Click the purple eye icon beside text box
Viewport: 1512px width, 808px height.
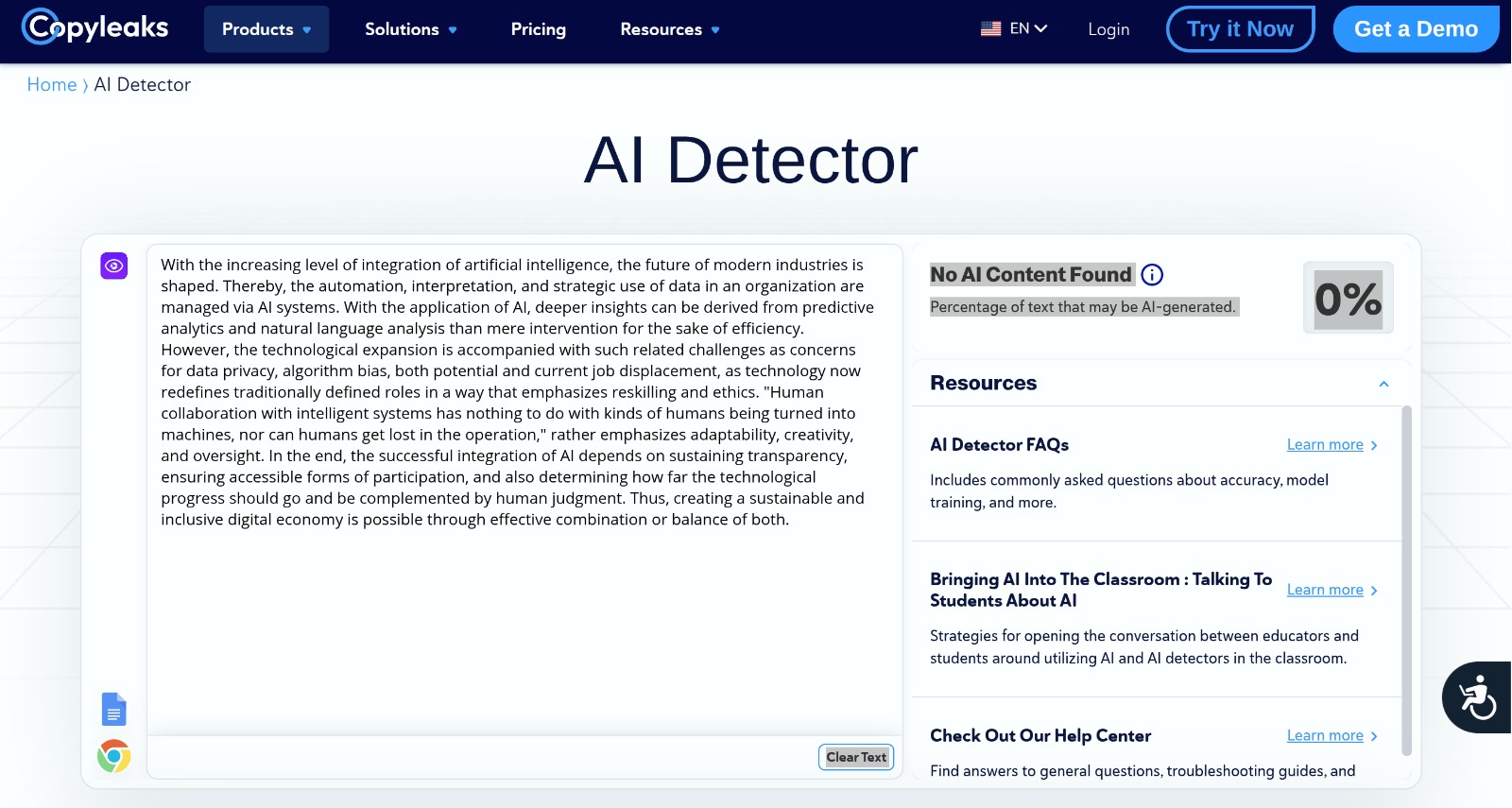click(114, 266)
